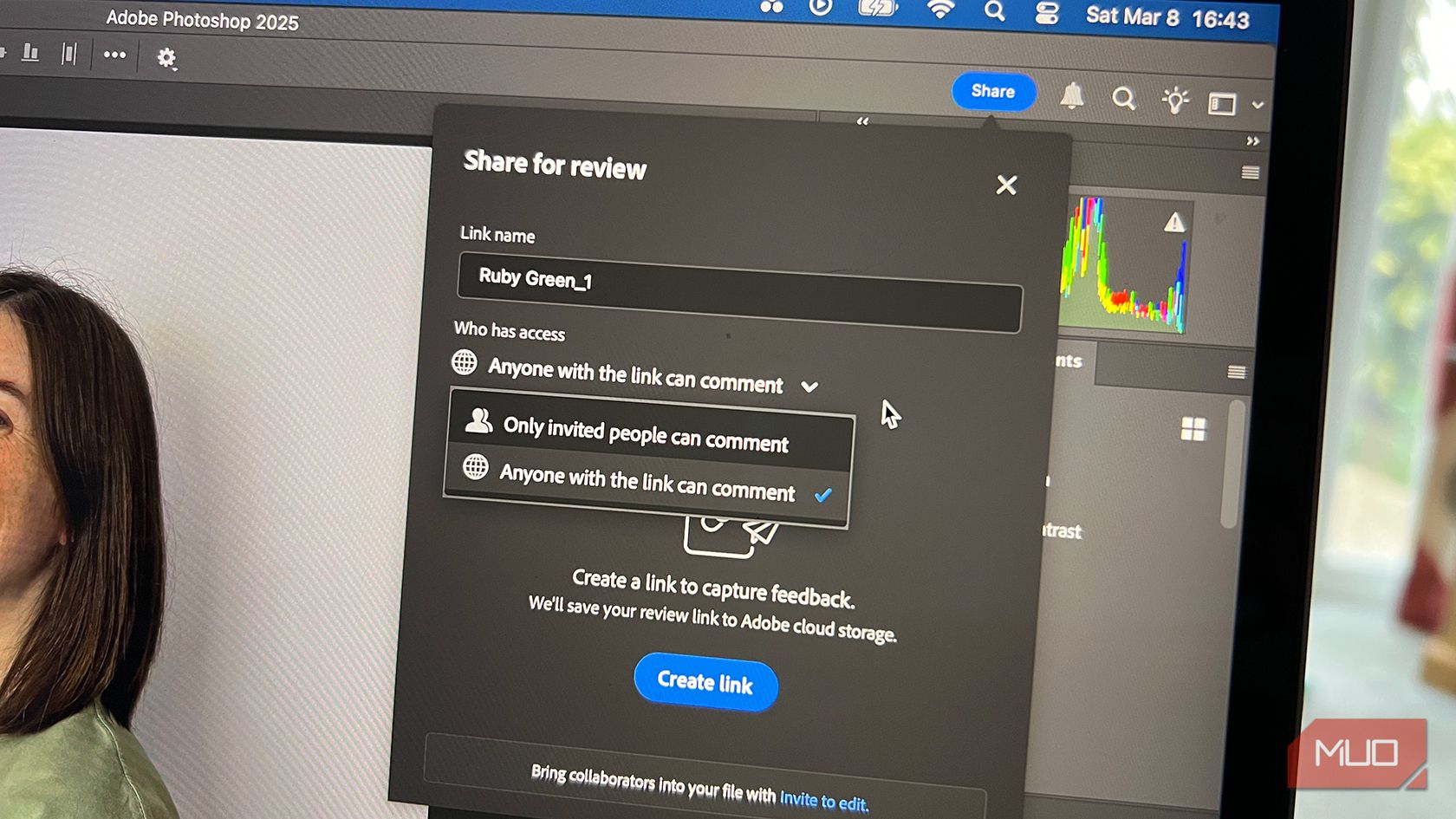Click the blue Share button
1456x819 pixels.
pyautogui.click(x=993, y=92)
